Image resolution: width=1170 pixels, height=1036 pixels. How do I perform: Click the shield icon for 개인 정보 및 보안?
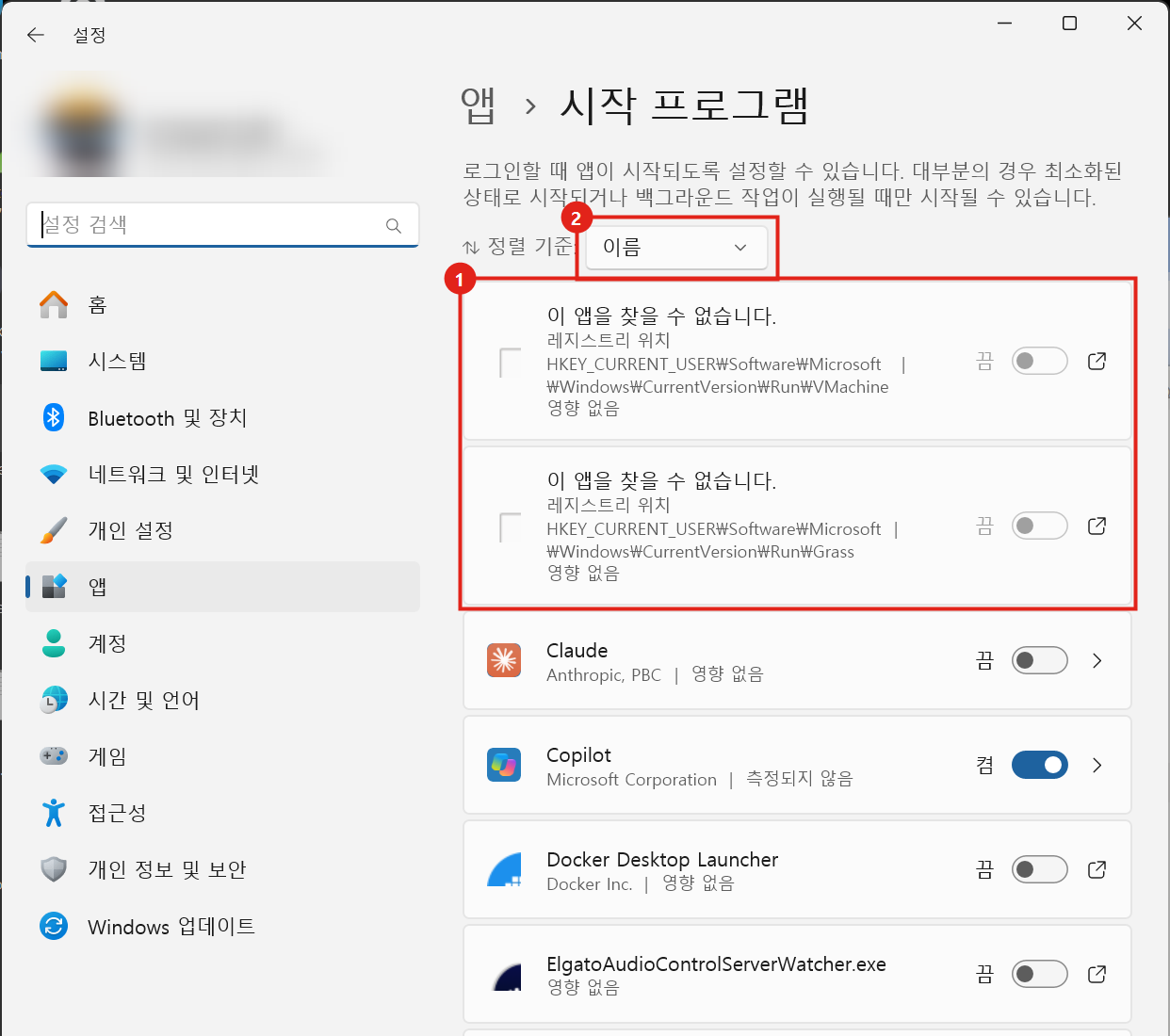tap(54, 869)
